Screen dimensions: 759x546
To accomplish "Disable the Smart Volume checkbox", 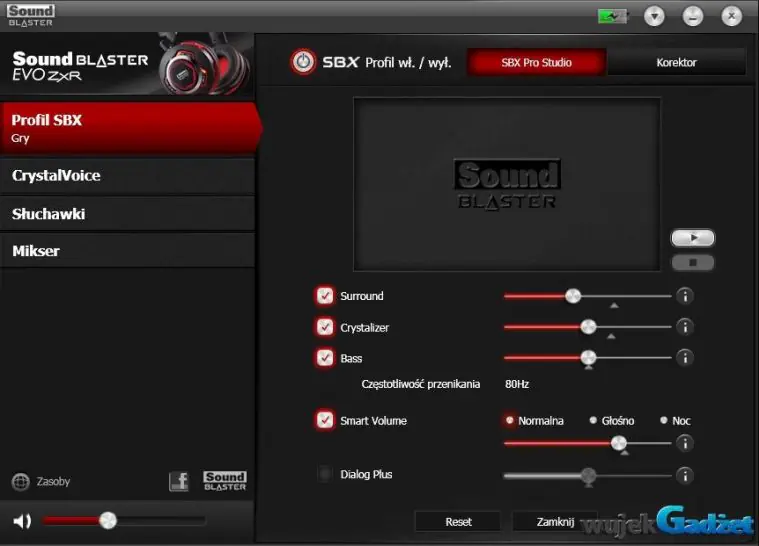I will coord(325,420).
